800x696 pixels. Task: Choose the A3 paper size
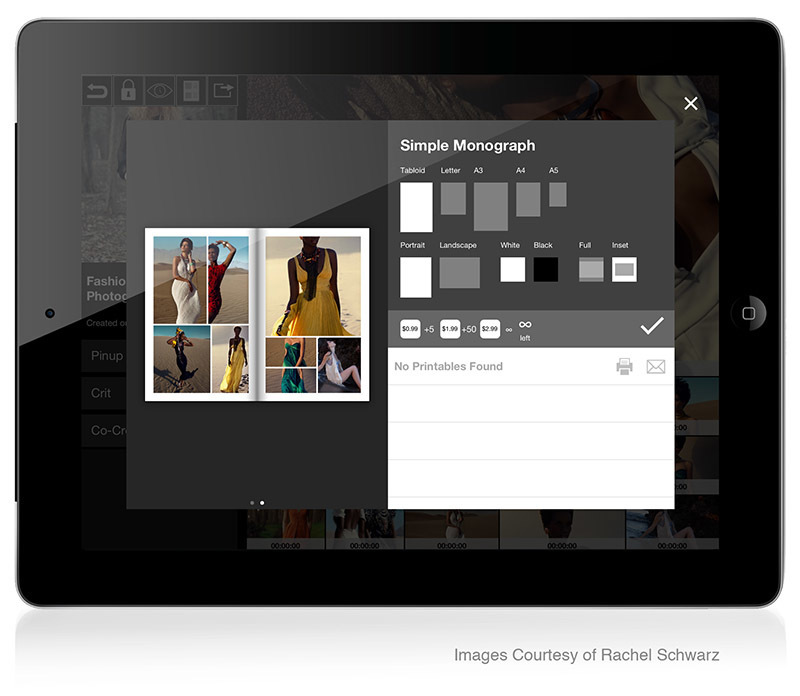click(x=490, y=206)
